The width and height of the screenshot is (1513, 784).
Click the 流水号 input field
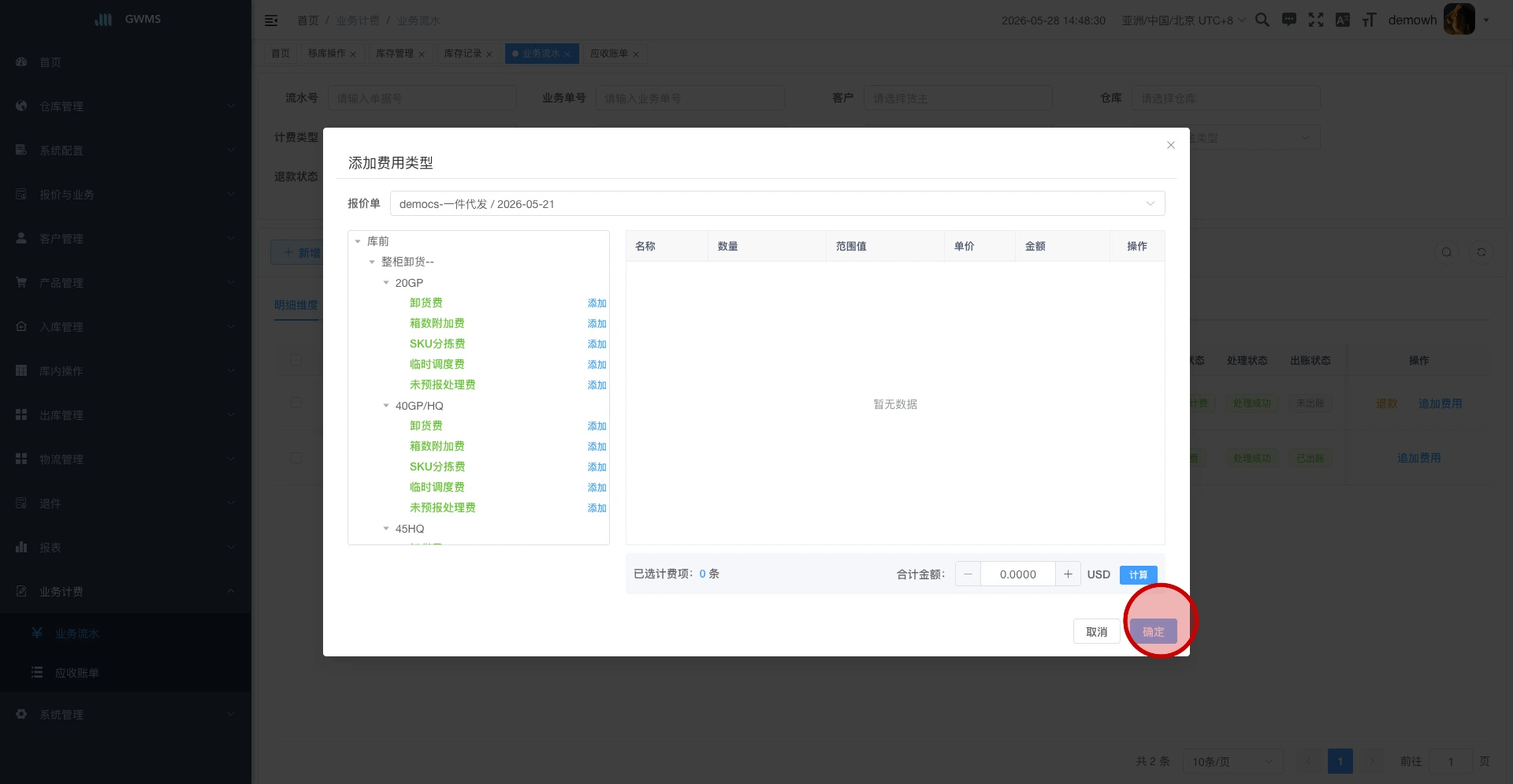point(422,98)
